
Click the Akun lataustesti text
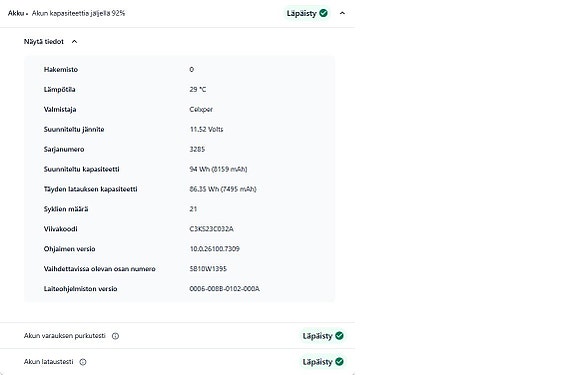[x=48, y=362]
